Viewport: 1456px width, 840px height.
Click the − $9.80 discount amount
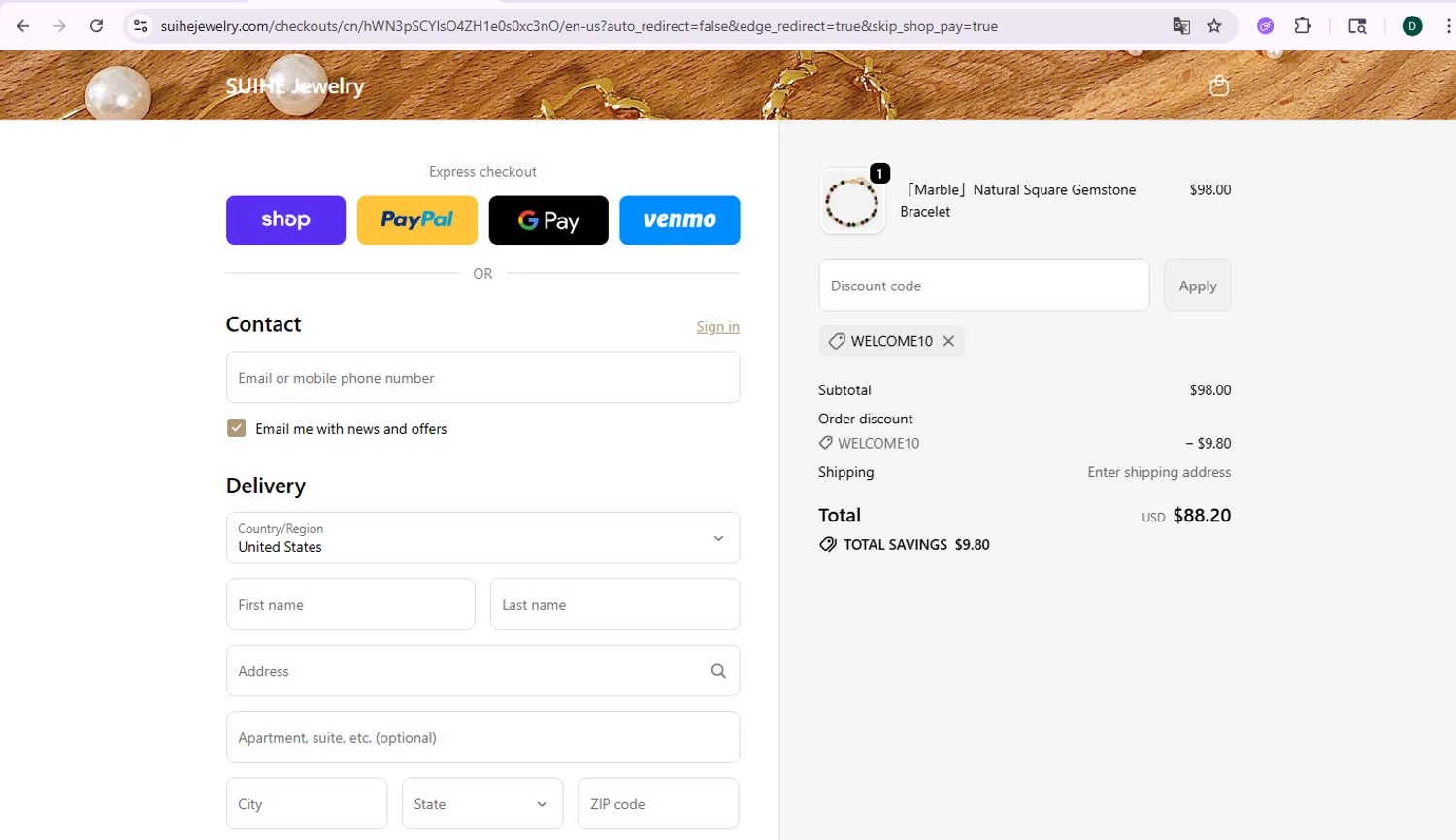click(1208, 443)
